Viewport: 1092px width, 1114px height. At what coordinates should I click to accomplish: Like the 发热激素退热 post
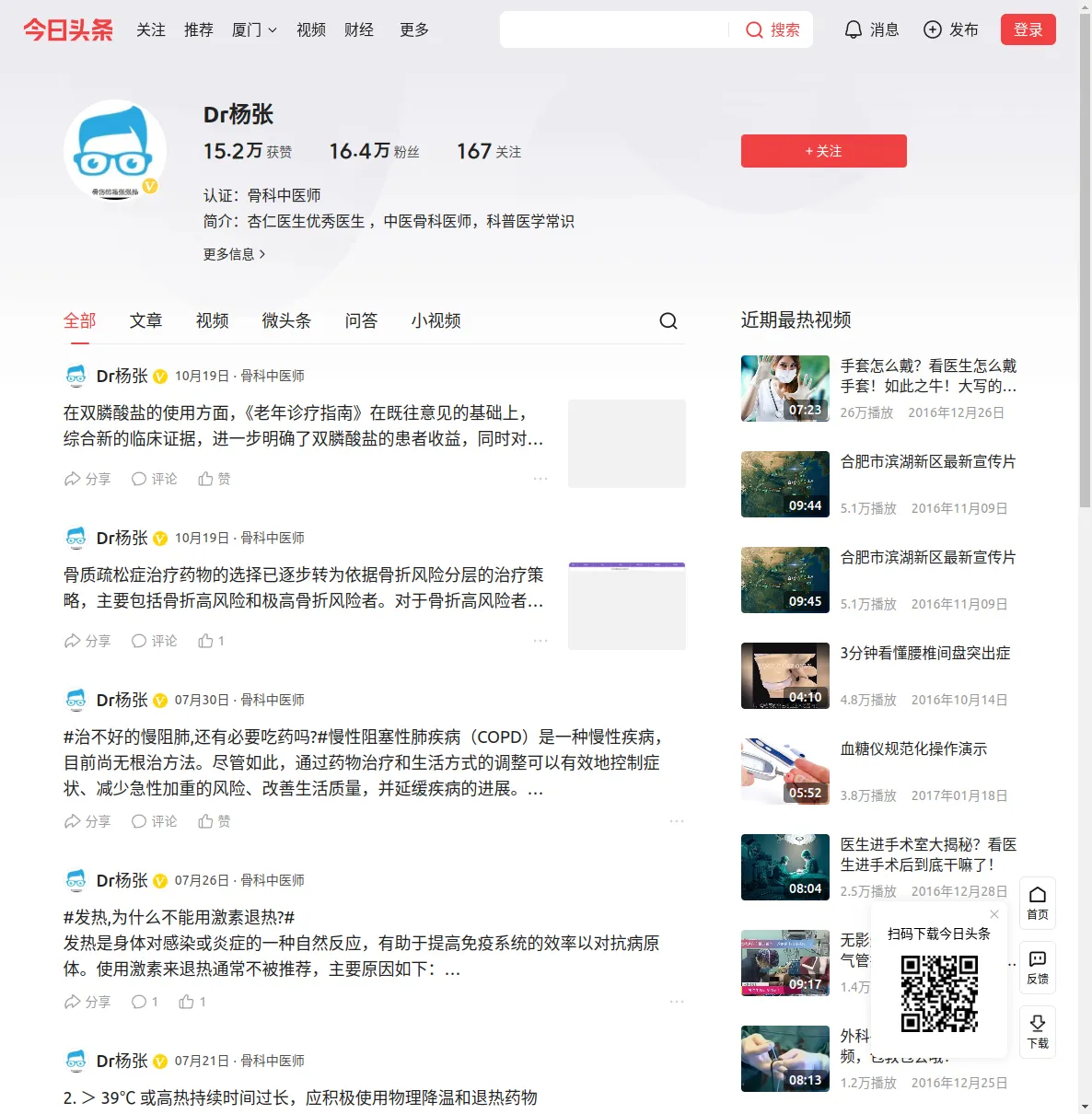(192, 1002)
